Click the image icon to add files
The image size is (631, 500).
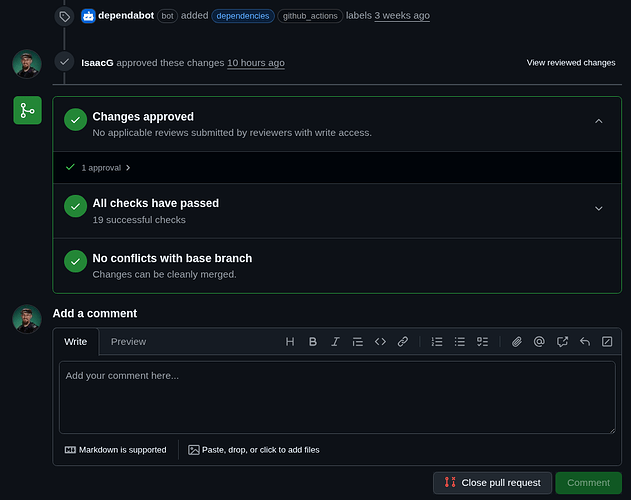(194, 450)
